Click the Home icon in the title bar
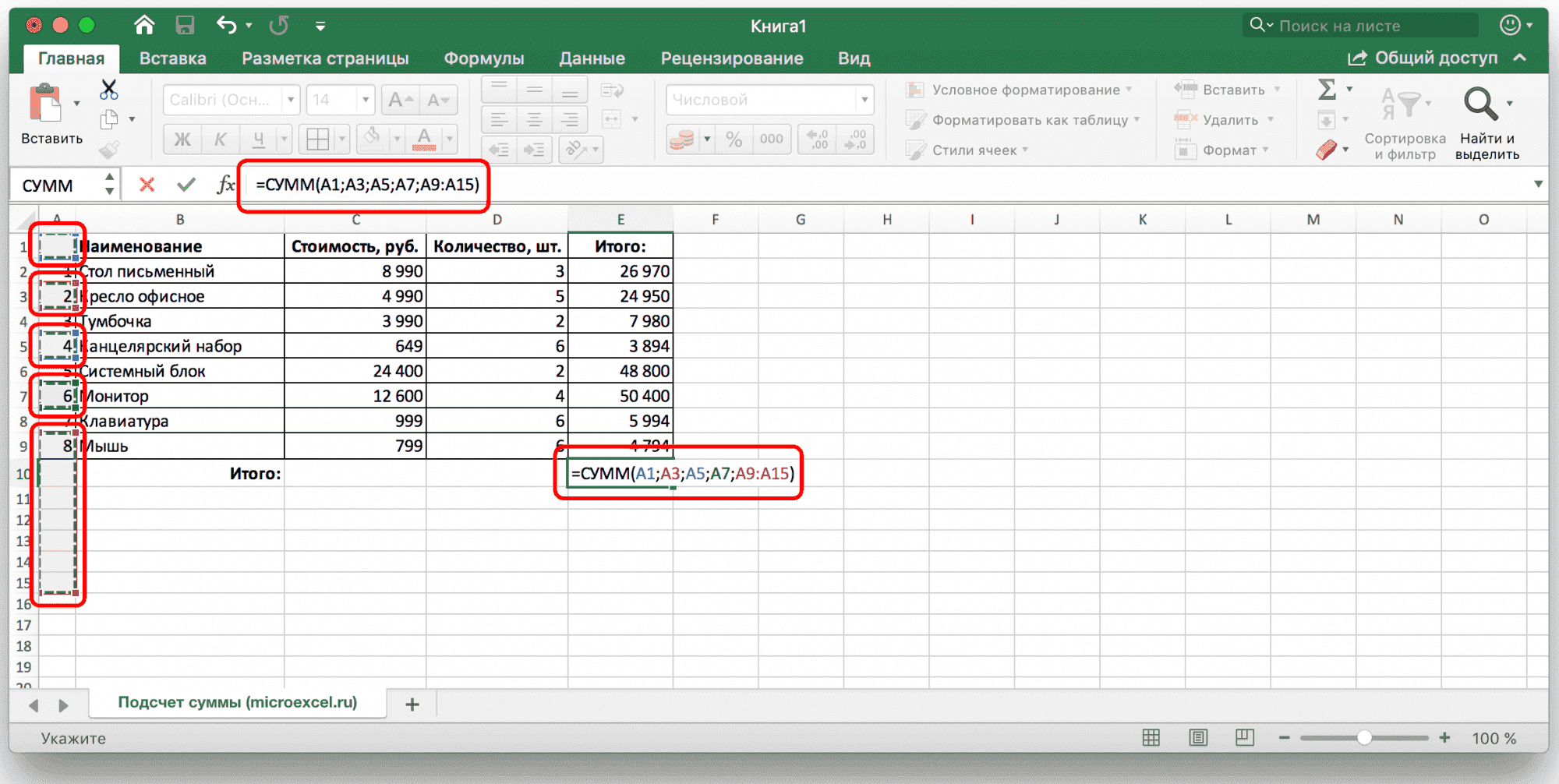 tap(144, 26)
